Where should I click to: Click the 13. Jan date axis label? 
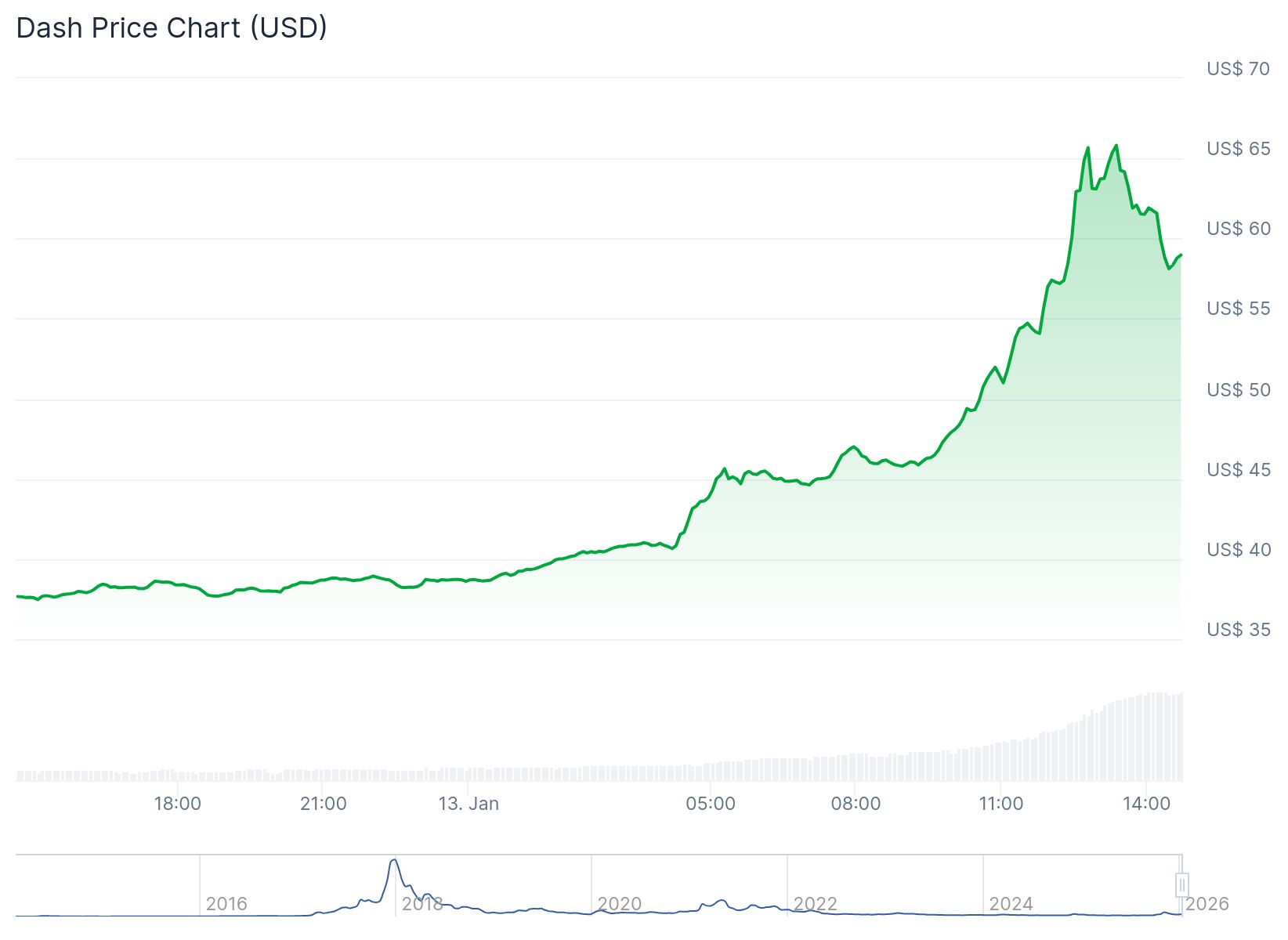469,804
